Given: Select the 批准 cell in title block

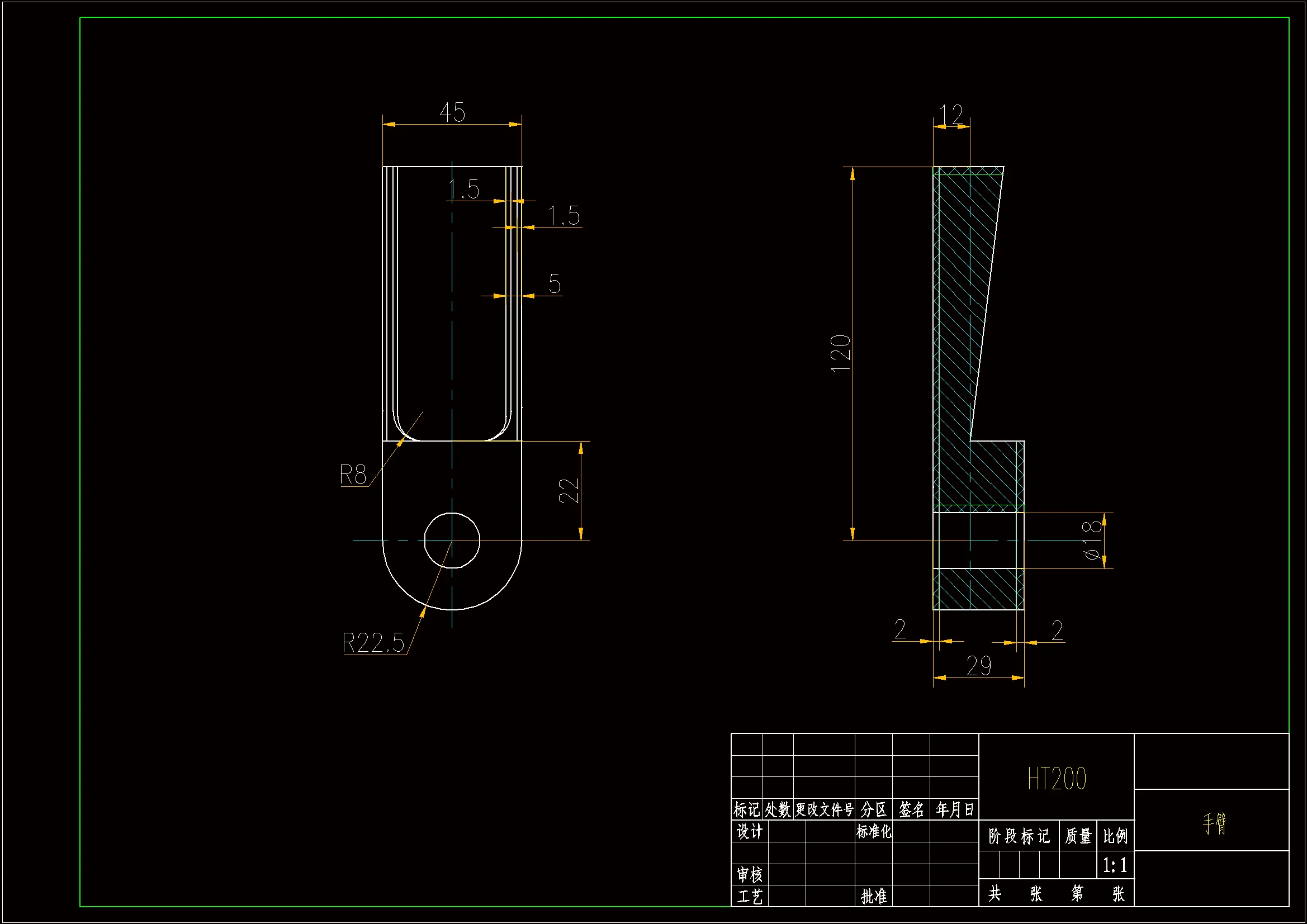Looking at the screenshot, I should point(873,896).
